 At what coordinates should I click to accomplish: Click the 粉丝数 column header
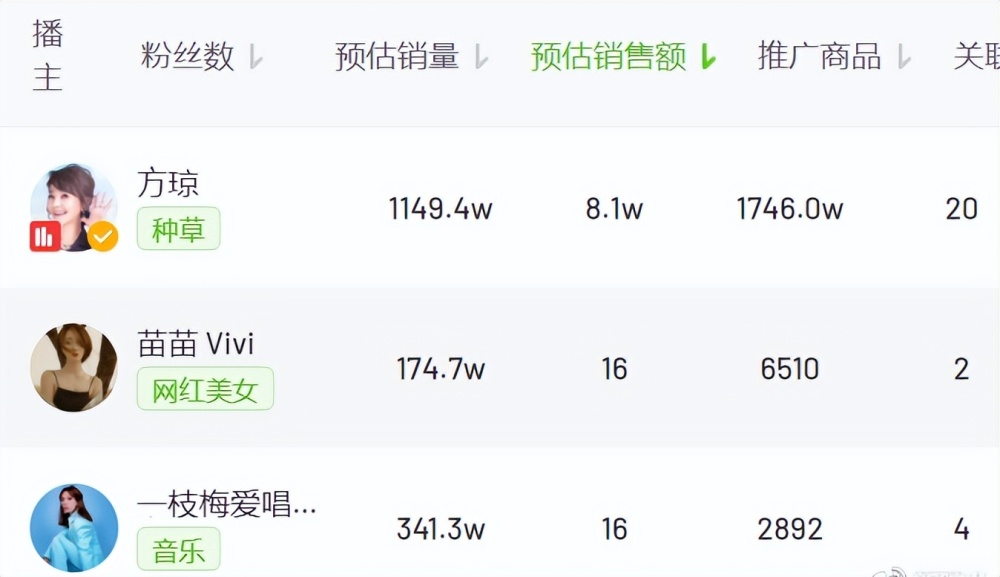pyautogui.click(x=188, y=56)
